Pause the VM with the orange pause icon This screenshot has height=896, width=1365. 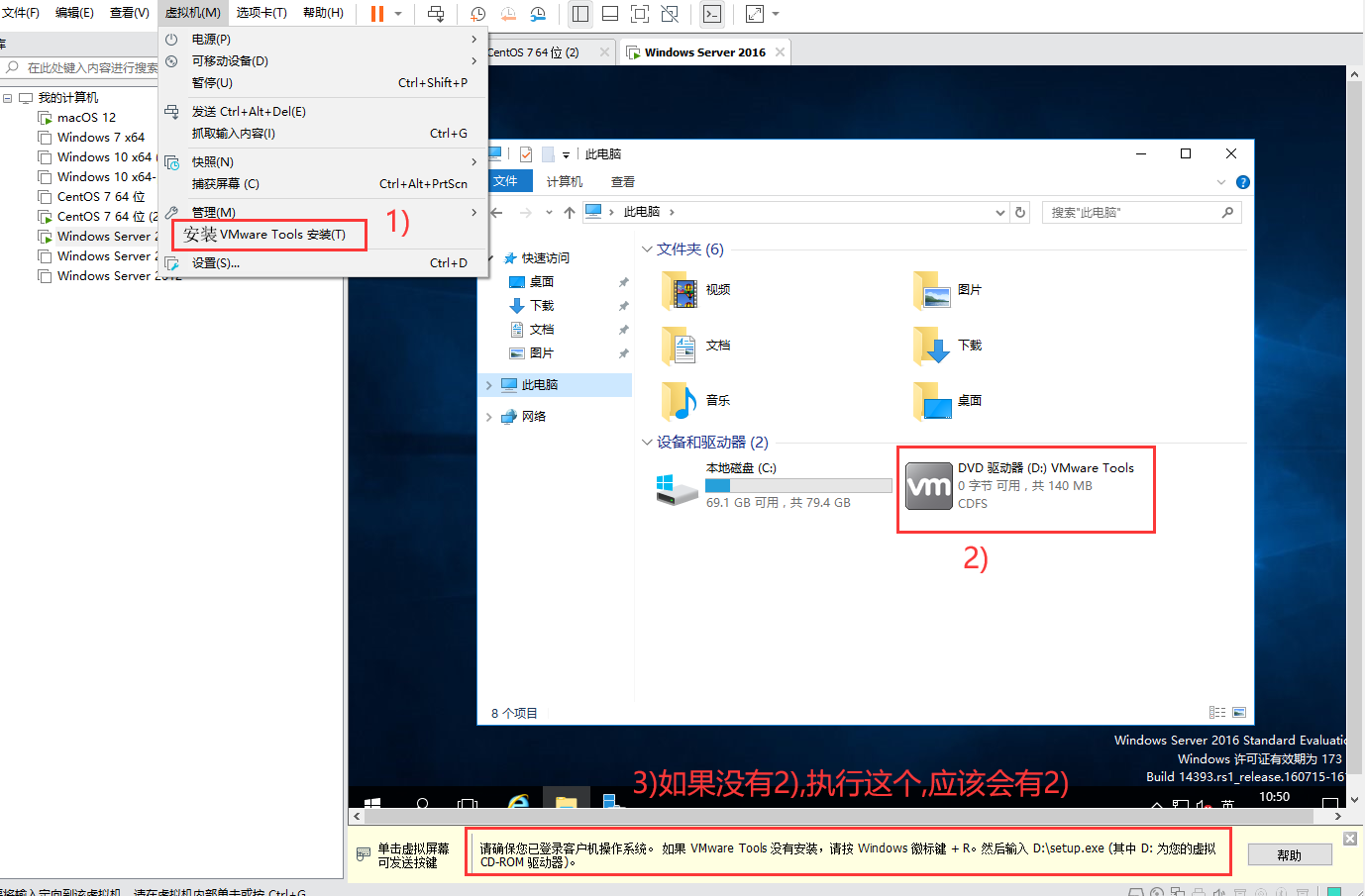tap(377, 14)
